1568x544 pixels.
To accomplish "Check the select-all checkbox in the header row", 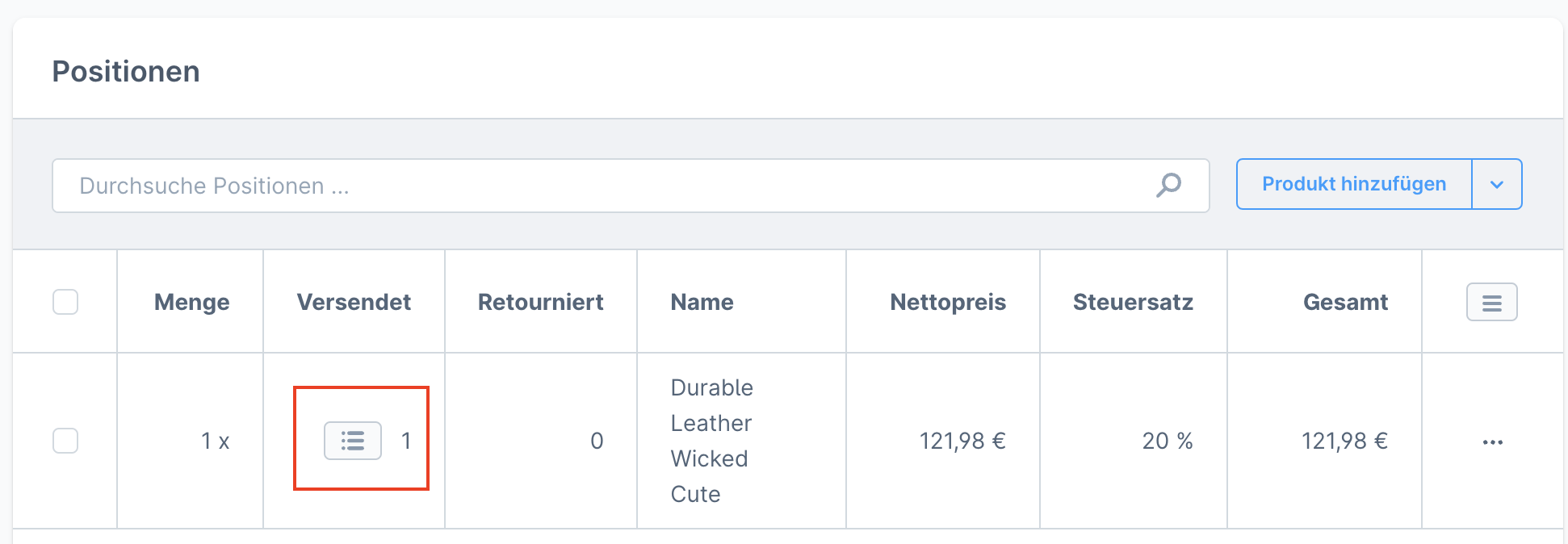I will (65, 302).
